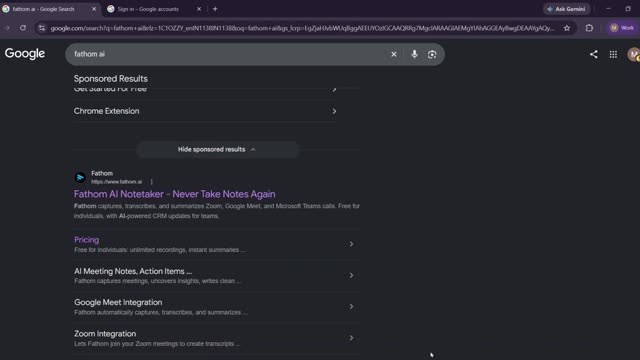Open the Google account avatar
This screenshot has width=640, height=360.
point(633,54)
